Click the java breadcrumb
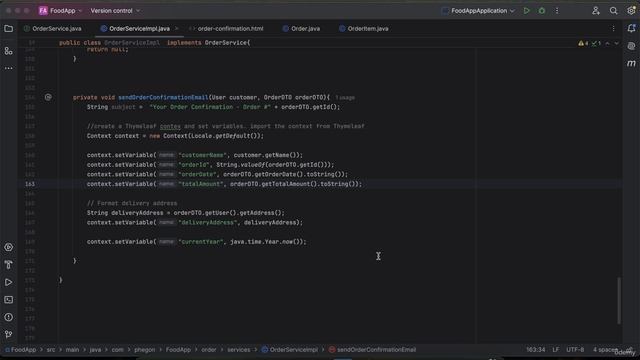Screen dimensions: 640x360 pos(95,349)
